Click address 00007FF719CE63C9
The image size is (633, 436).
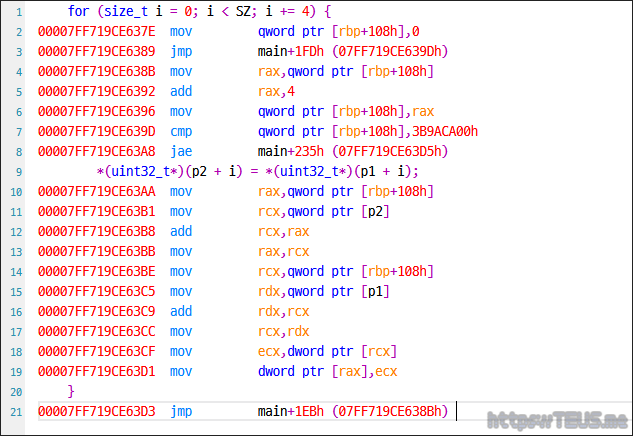[96, 311]
